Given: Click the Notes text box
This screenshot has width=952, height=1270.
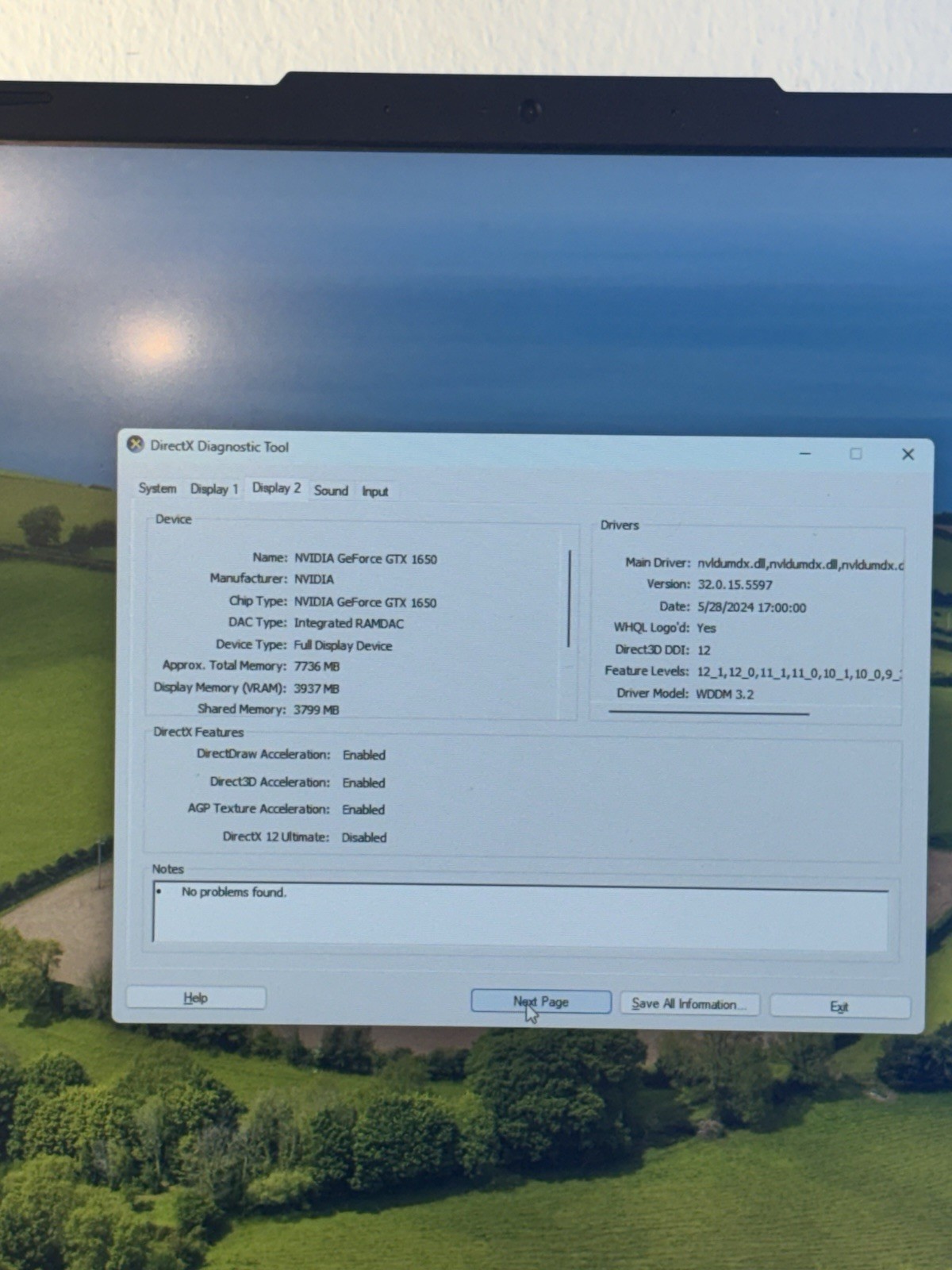Looking at the screenshot, I should (x=520, y=914).
